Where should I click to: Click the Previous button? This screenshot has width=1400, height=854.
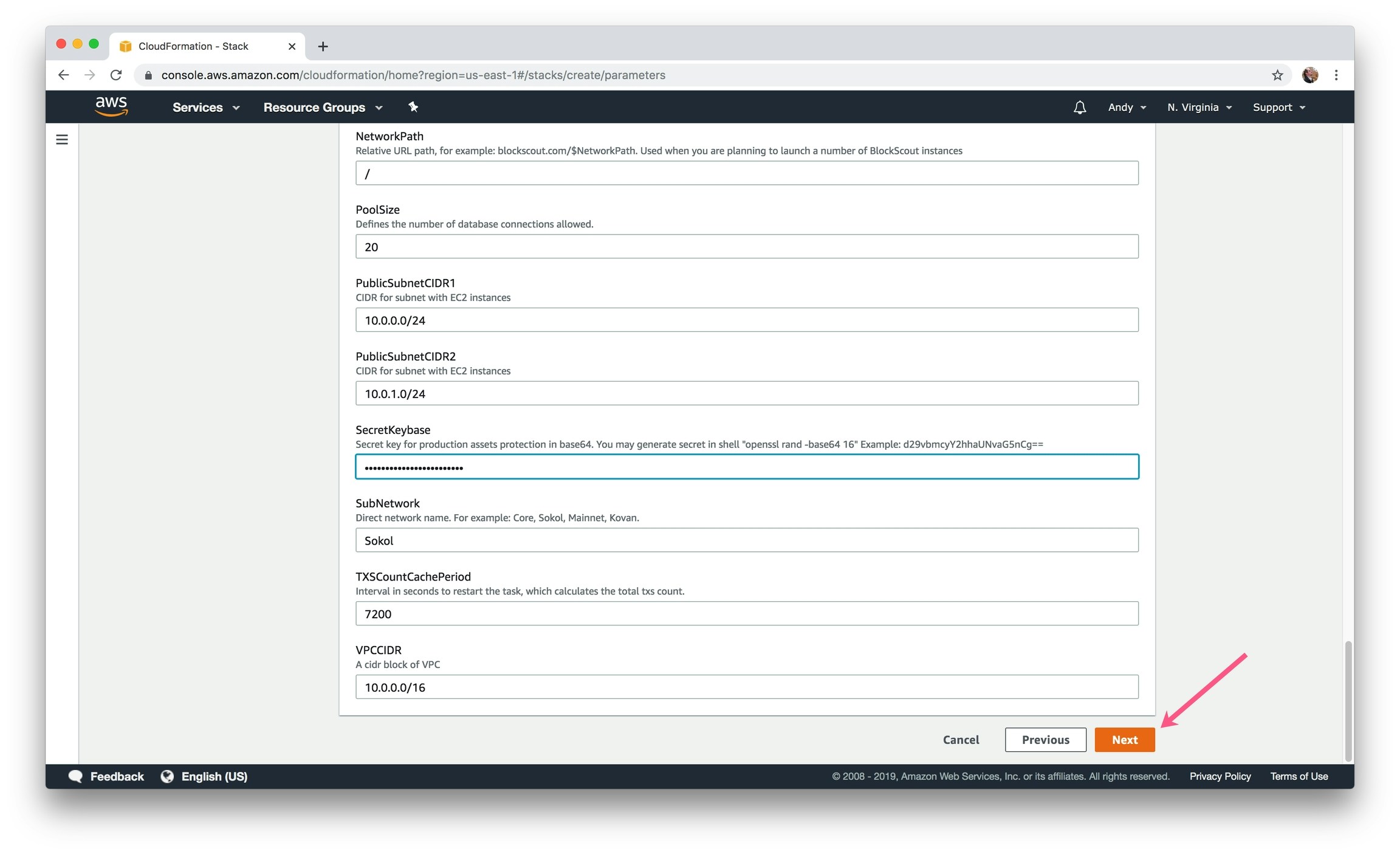pyautogui.click(x=1046, y=740)
